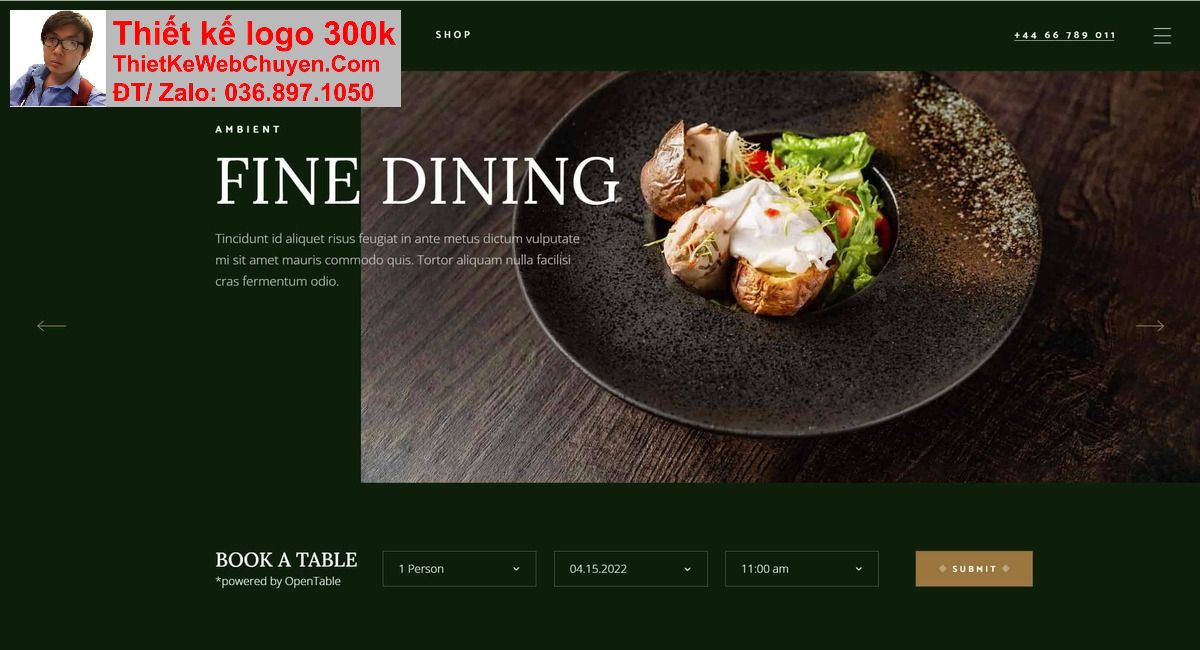Click the powered by OpenTable text
This screenshot has width=1200, height=650.
278,582
